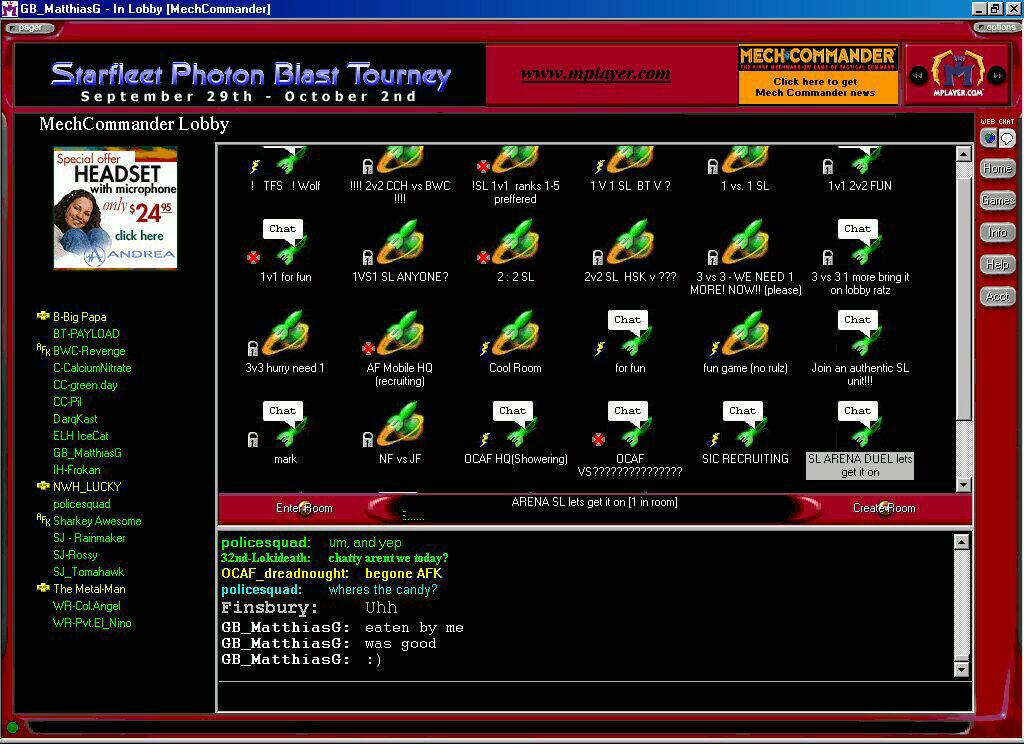The height and width of the screenshot is (744, 1024).
Task: Select player The Metal-Man in the list
Action: (x=89, y=589)
